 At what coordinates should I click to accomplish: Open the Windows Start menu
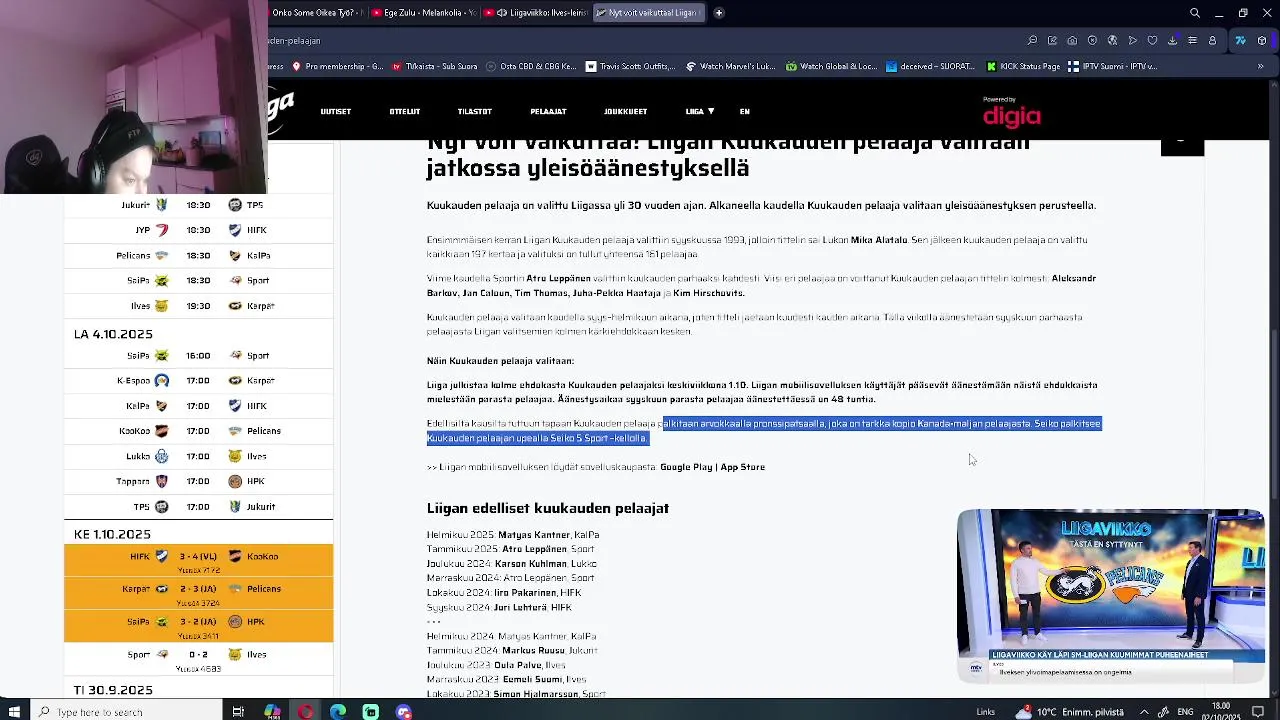14,712
